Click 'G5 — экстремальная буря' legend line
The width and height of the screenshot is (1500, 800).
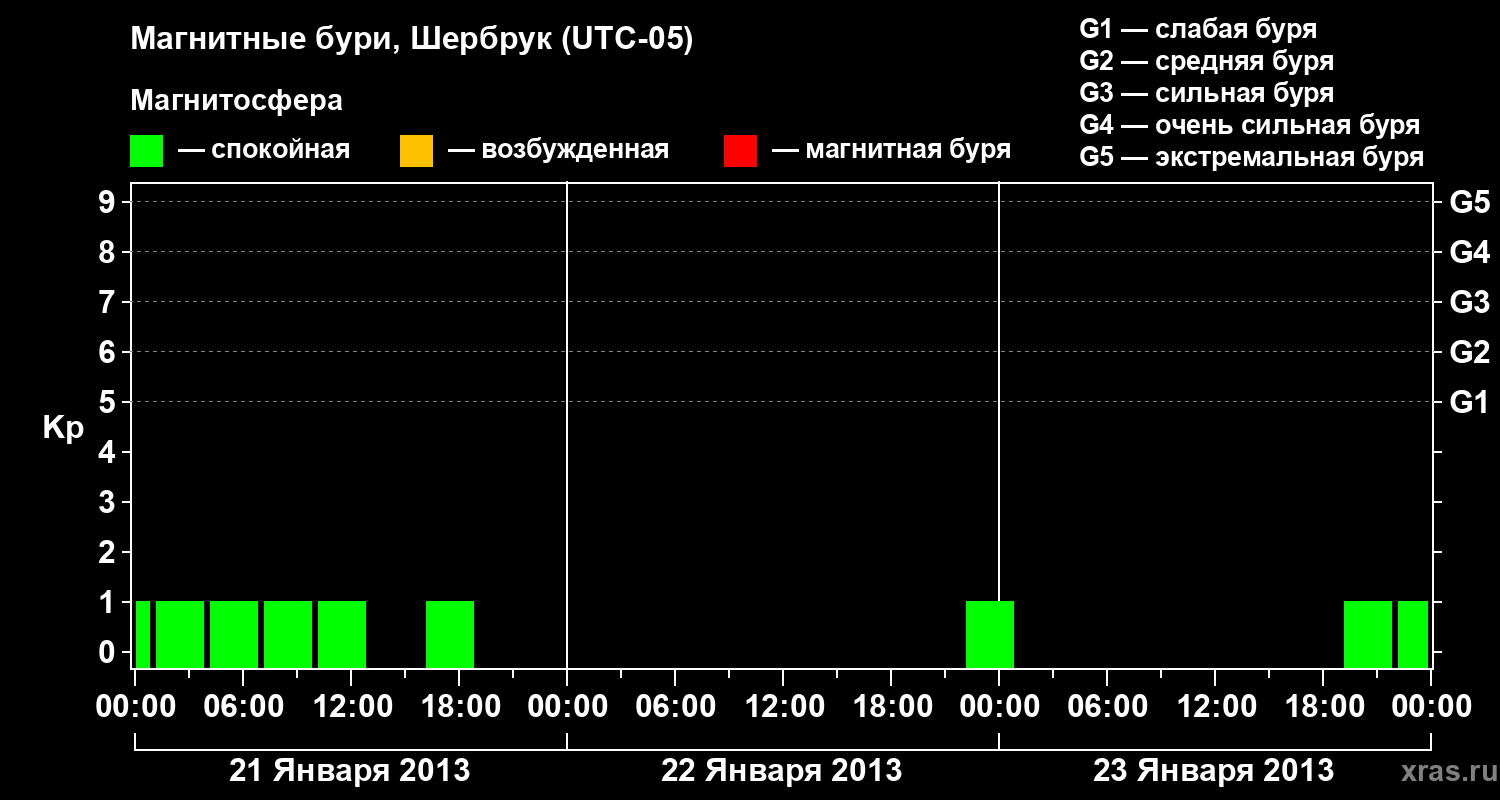(x=1252, y=157)
